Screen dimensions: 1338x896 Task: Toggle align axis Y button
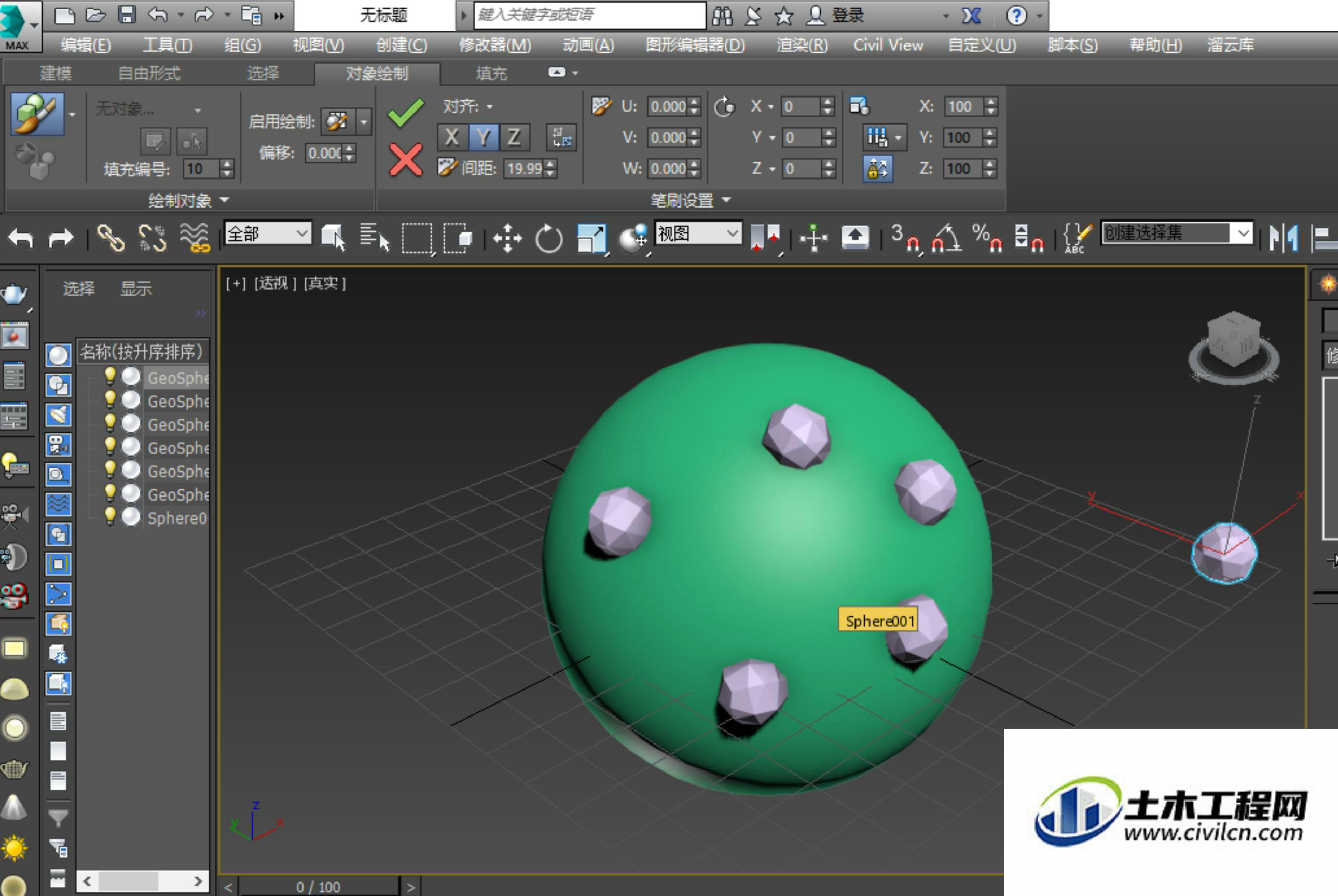(483, 137)
